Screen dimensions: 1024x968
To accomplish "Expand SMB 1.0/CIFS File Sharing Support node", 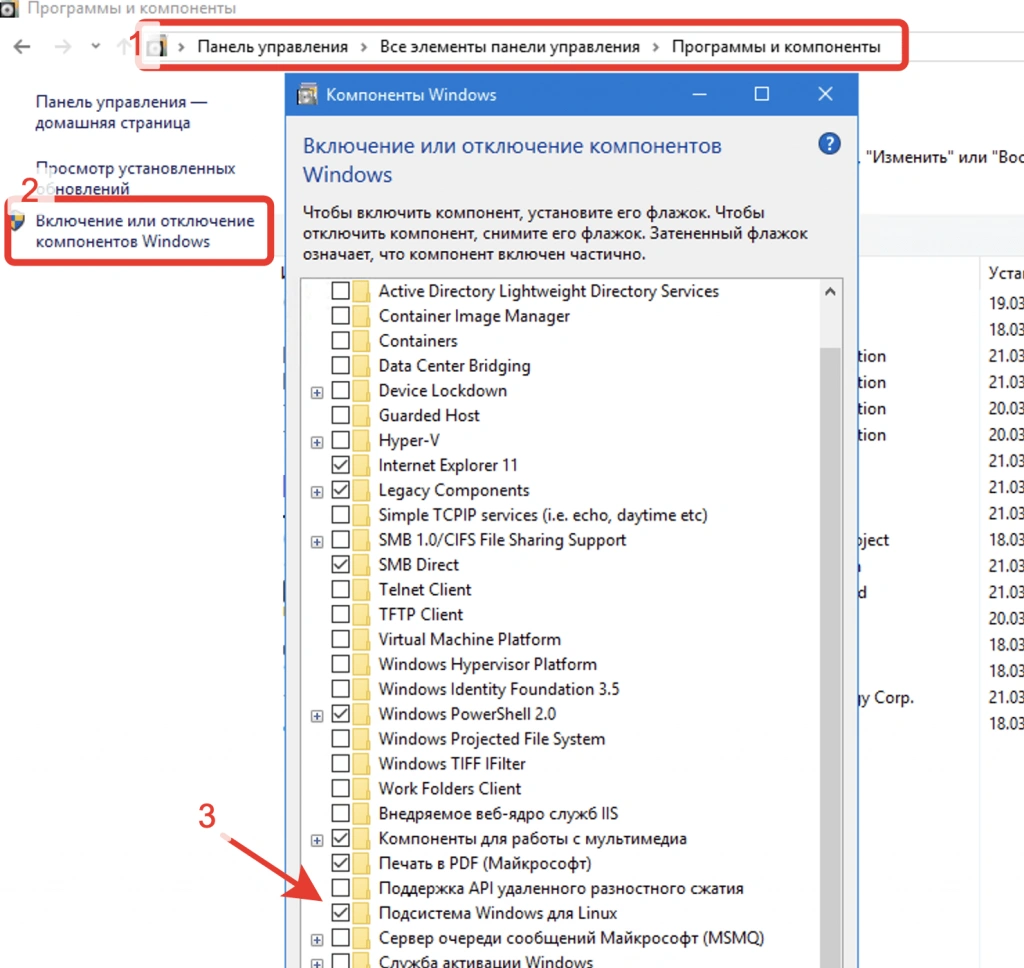I will [317, 542].
